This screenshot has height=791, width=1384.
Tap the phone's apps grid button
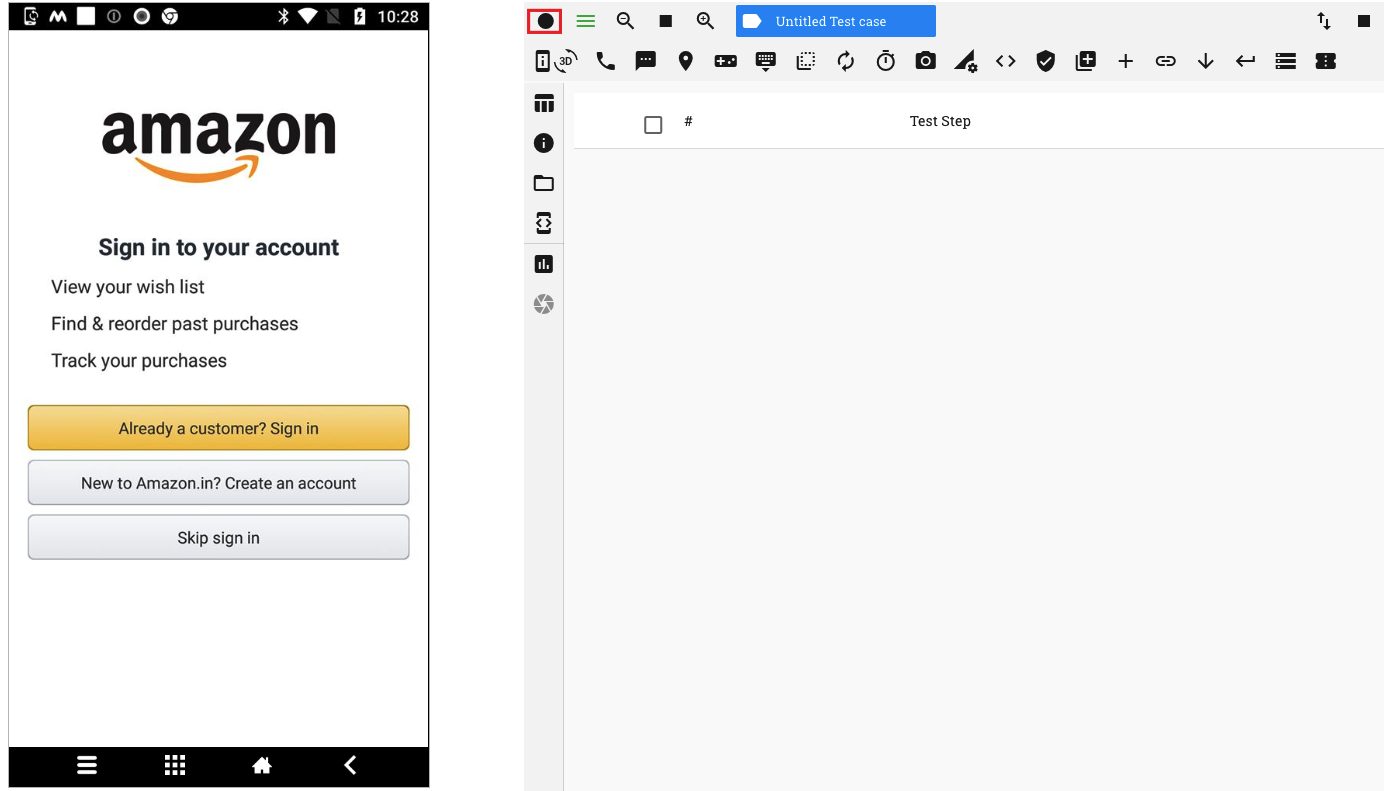click(x=175, y=765)
